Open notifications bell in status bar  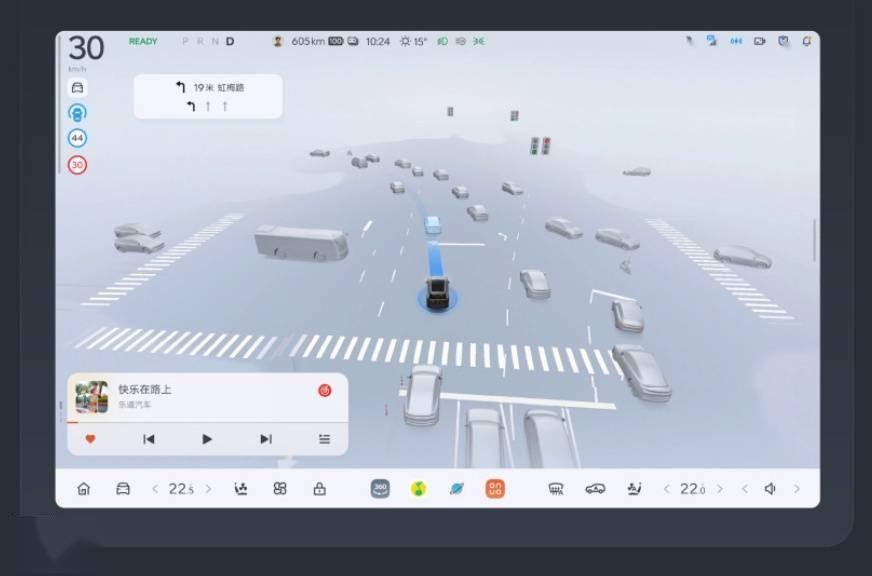tap(806, 42)
